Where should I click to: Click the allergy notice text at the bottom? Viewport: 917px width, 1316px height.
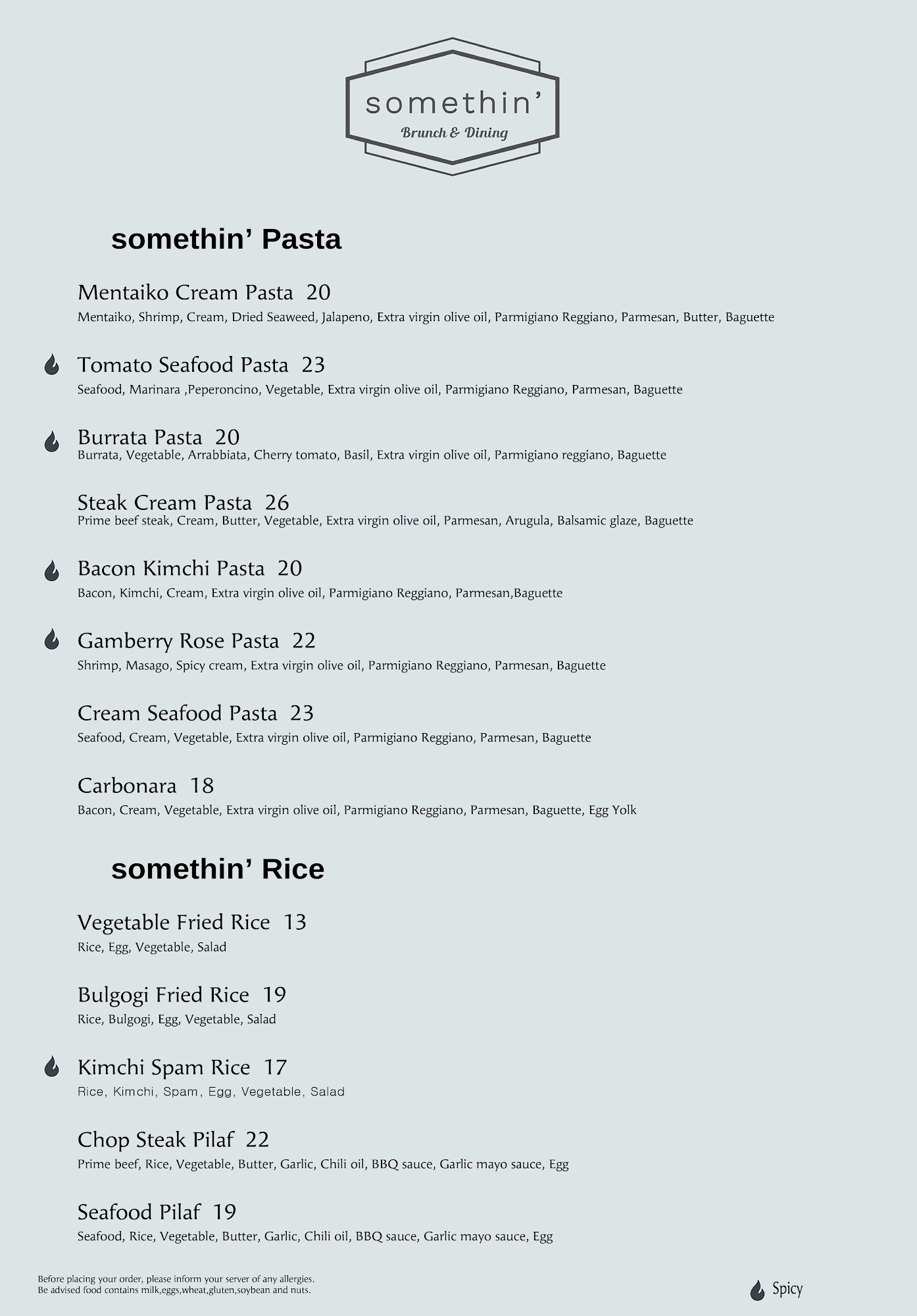(176, 1284)
